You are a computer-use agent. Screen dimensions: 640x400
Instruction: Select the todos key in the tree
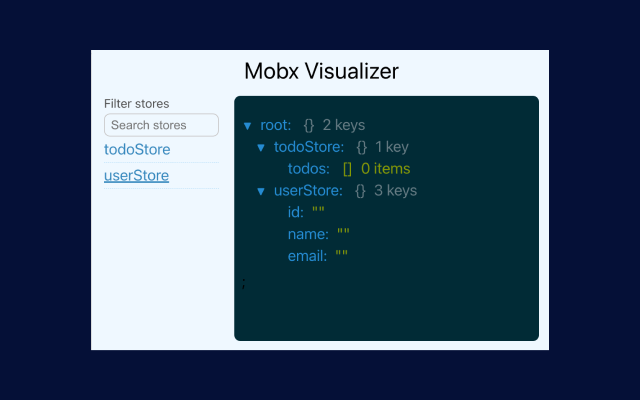pos(309,169)
